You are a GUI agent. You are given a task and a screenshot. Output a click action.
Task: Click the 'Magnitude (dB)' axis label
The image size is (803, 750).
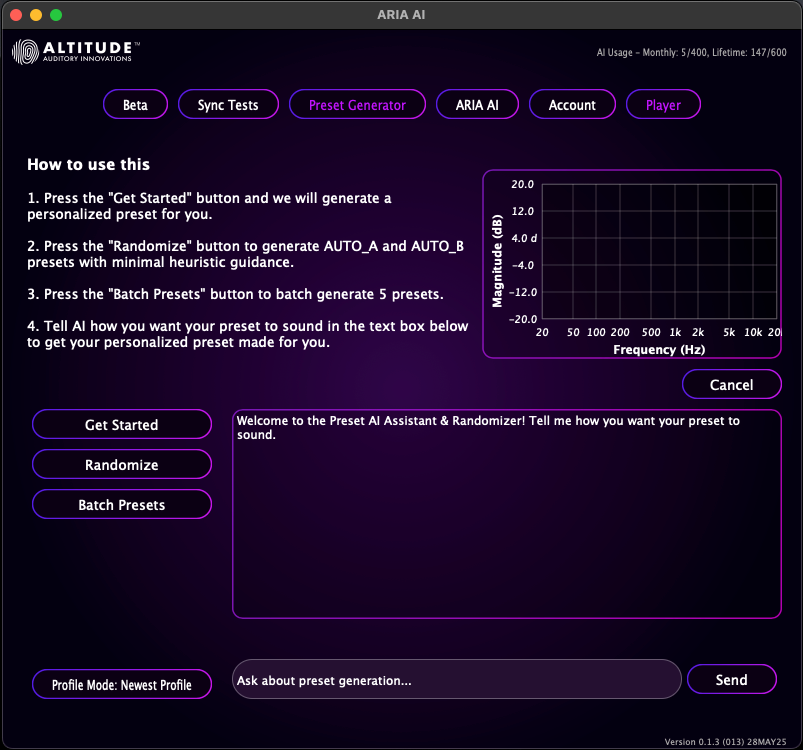[497, 261]
